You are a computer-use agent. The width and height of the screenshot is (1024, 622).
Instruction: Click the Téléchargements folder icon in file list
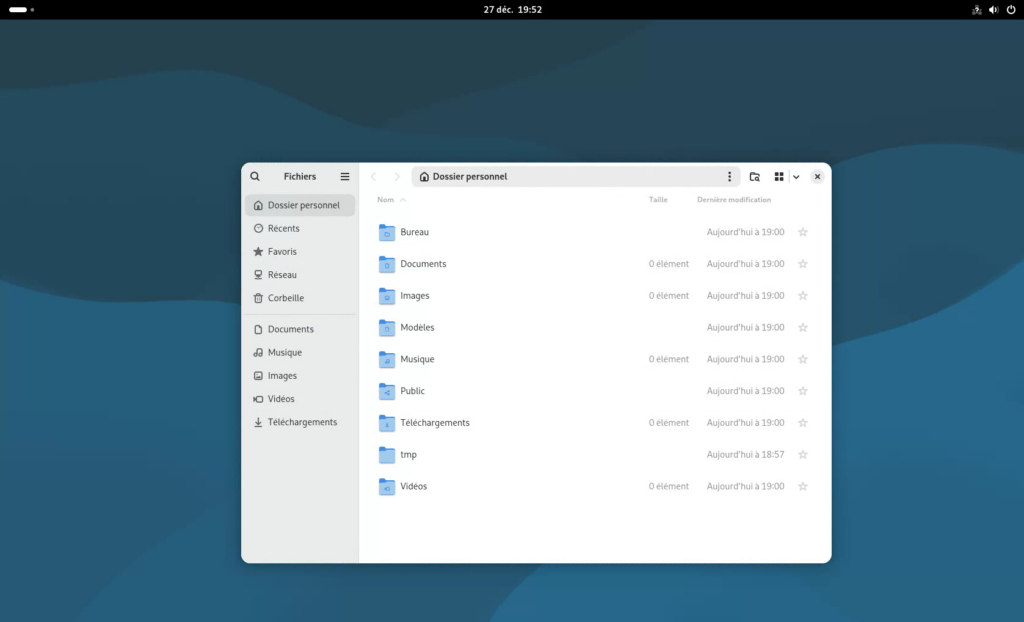coord(387,423)
